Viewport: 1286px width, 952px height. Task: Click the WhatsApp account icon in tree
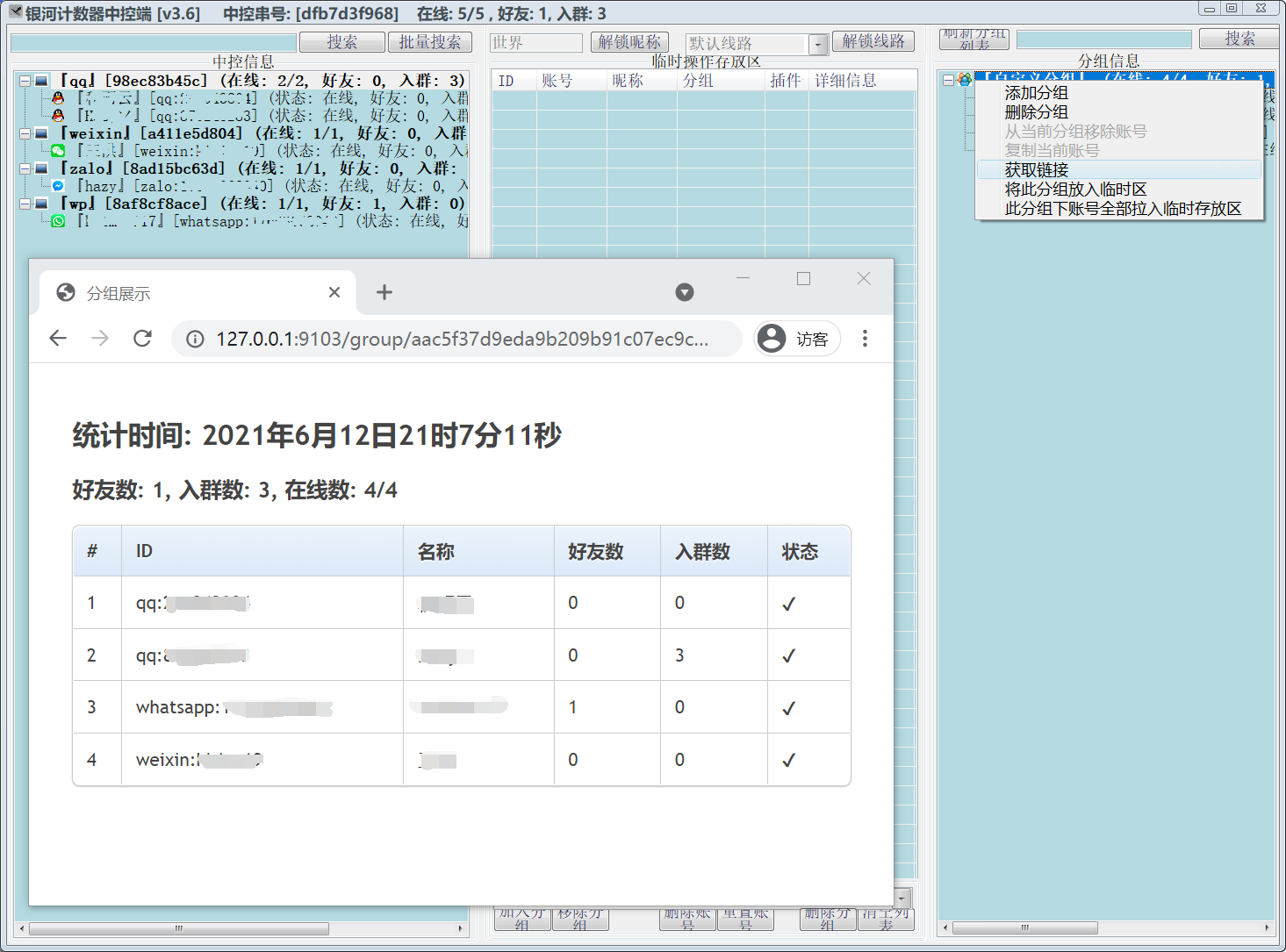point(58,221)
